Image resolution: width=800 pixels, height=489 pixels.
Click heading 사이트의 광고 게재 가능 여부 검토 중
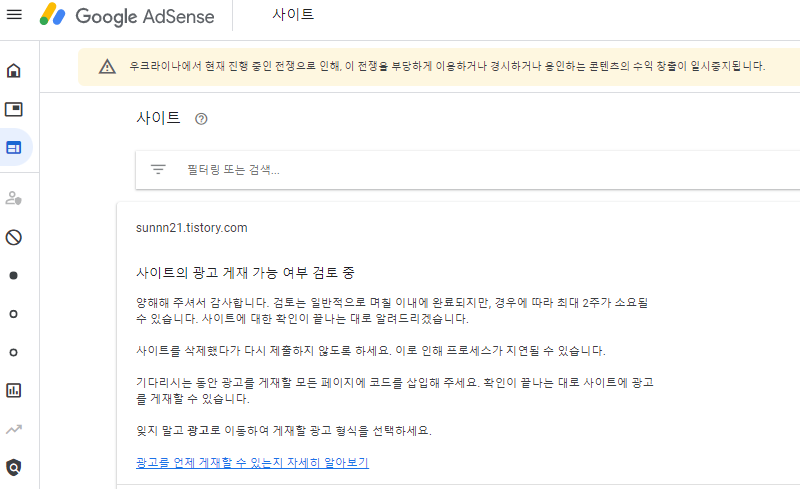click(x=245, y=273)
